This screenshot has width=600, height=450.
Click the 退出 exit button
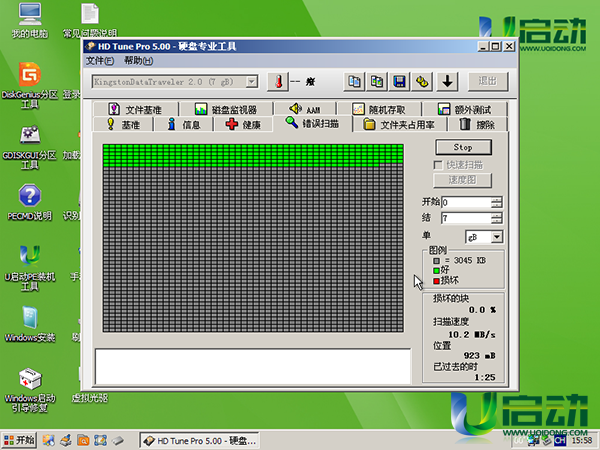coord(488,81)
